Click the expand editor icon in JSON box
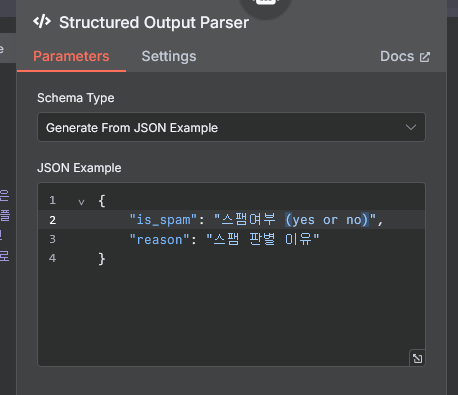The width and height of the screenshot is (458, 395). pos(417,359)
